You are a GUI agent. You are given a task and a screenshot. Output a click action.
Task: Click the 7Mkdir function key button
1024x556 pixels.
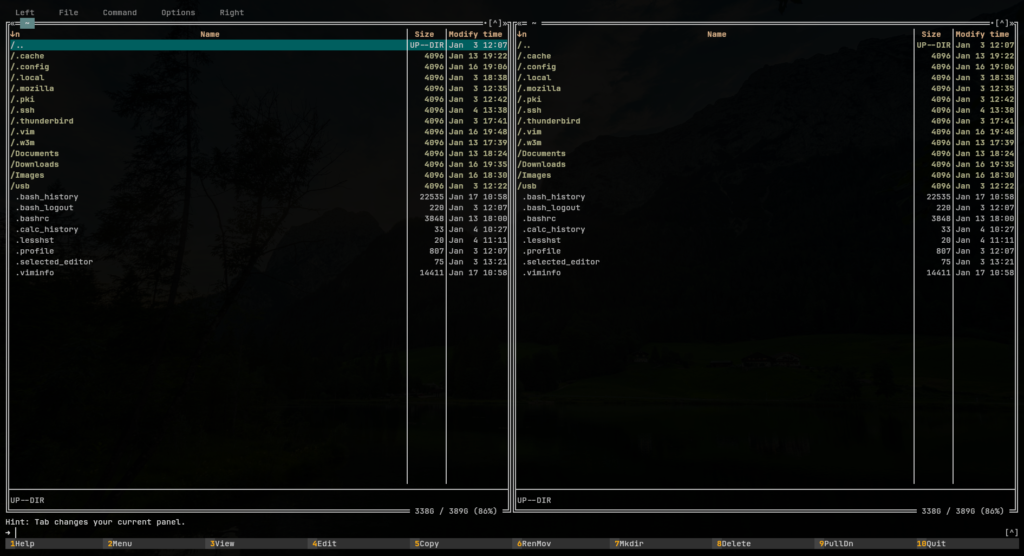[662, 544]
